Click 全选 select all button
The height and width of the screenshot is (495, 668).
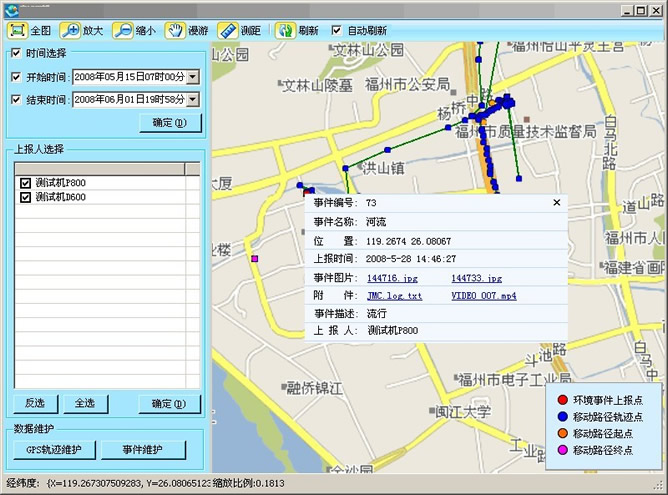pos(85,403)
